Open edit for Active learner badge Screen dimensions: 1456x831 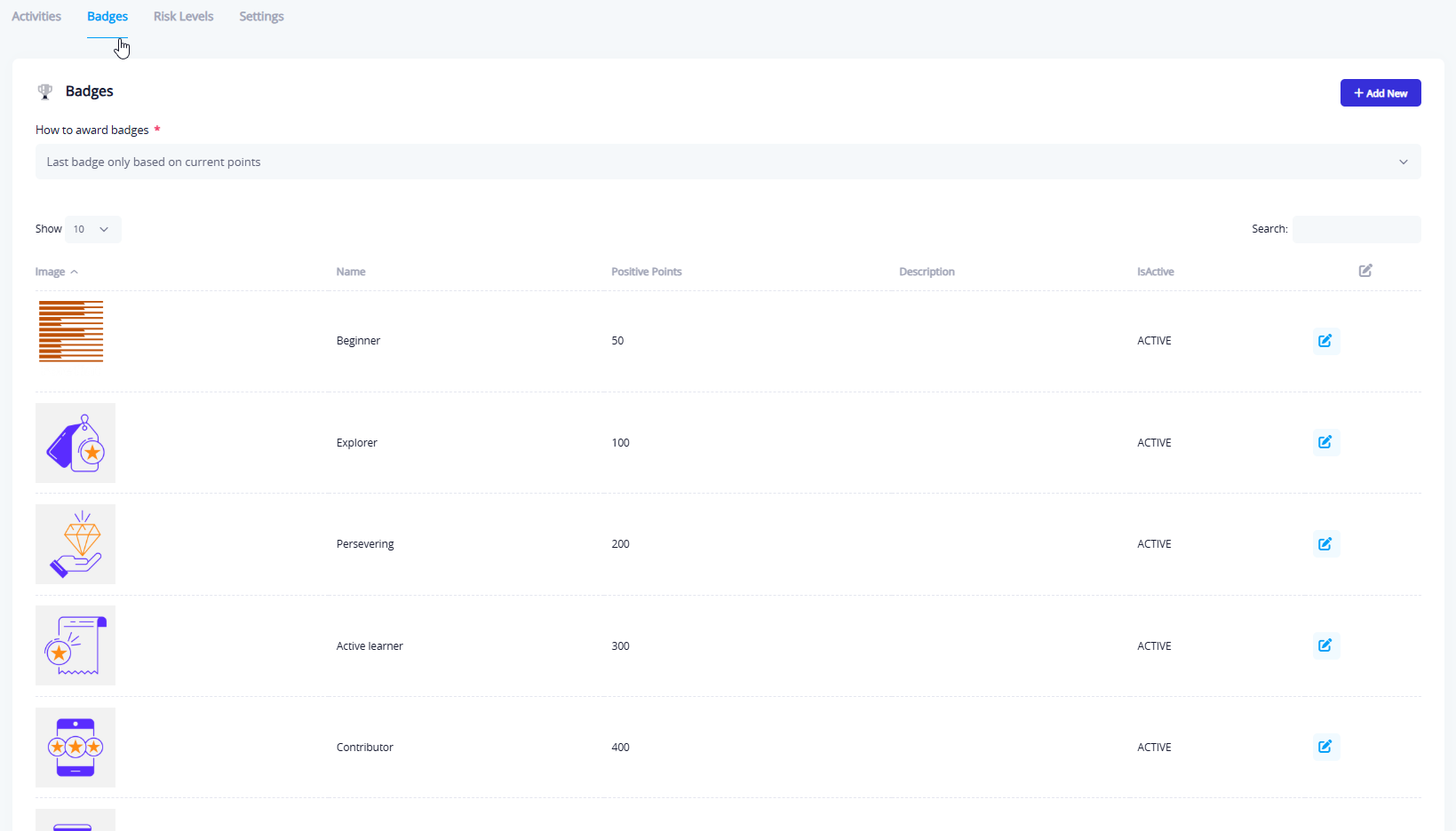(1325, 645)
